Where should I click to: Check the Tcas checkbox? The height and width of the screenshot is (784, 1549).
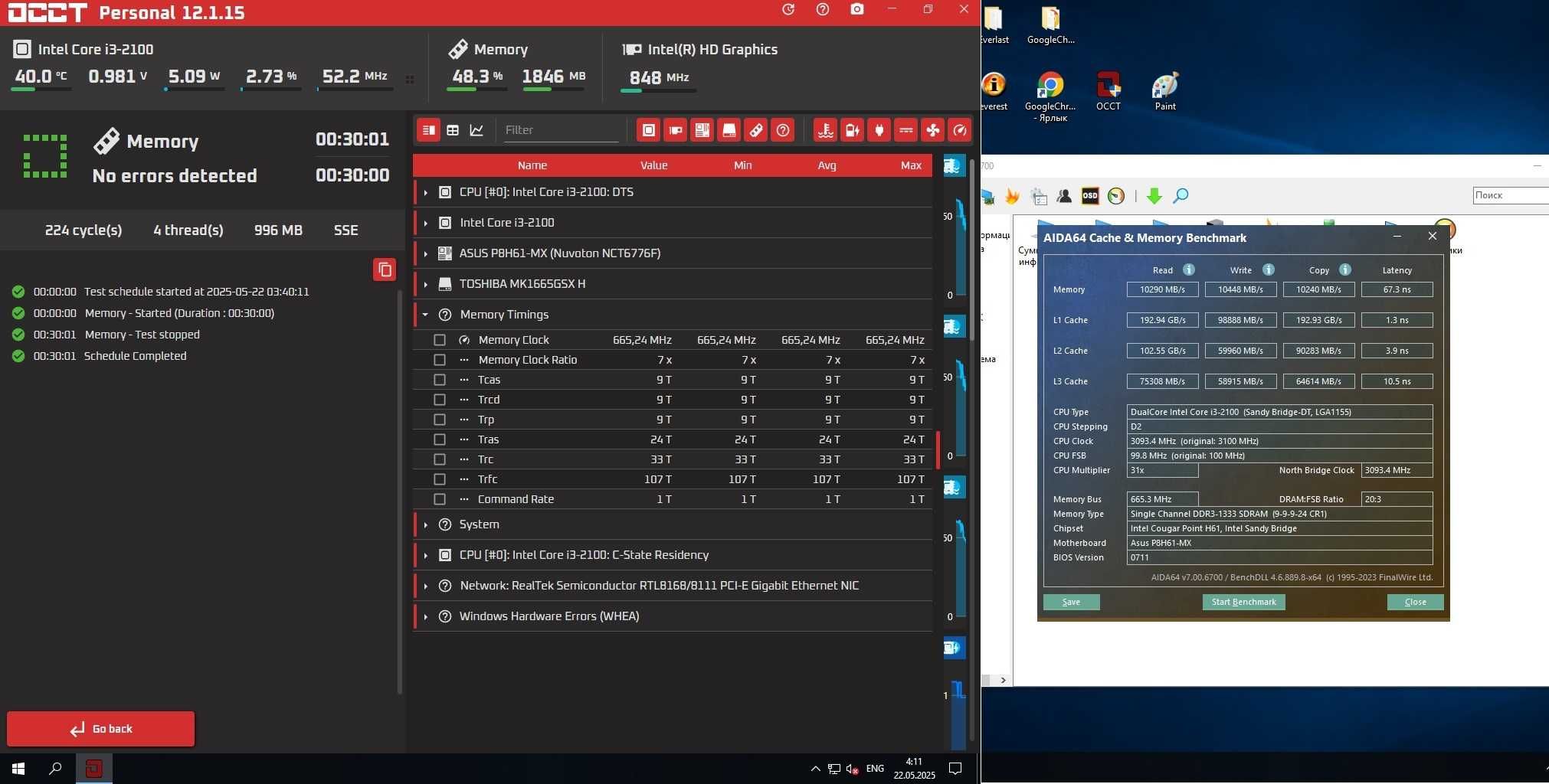pos(440,380)
